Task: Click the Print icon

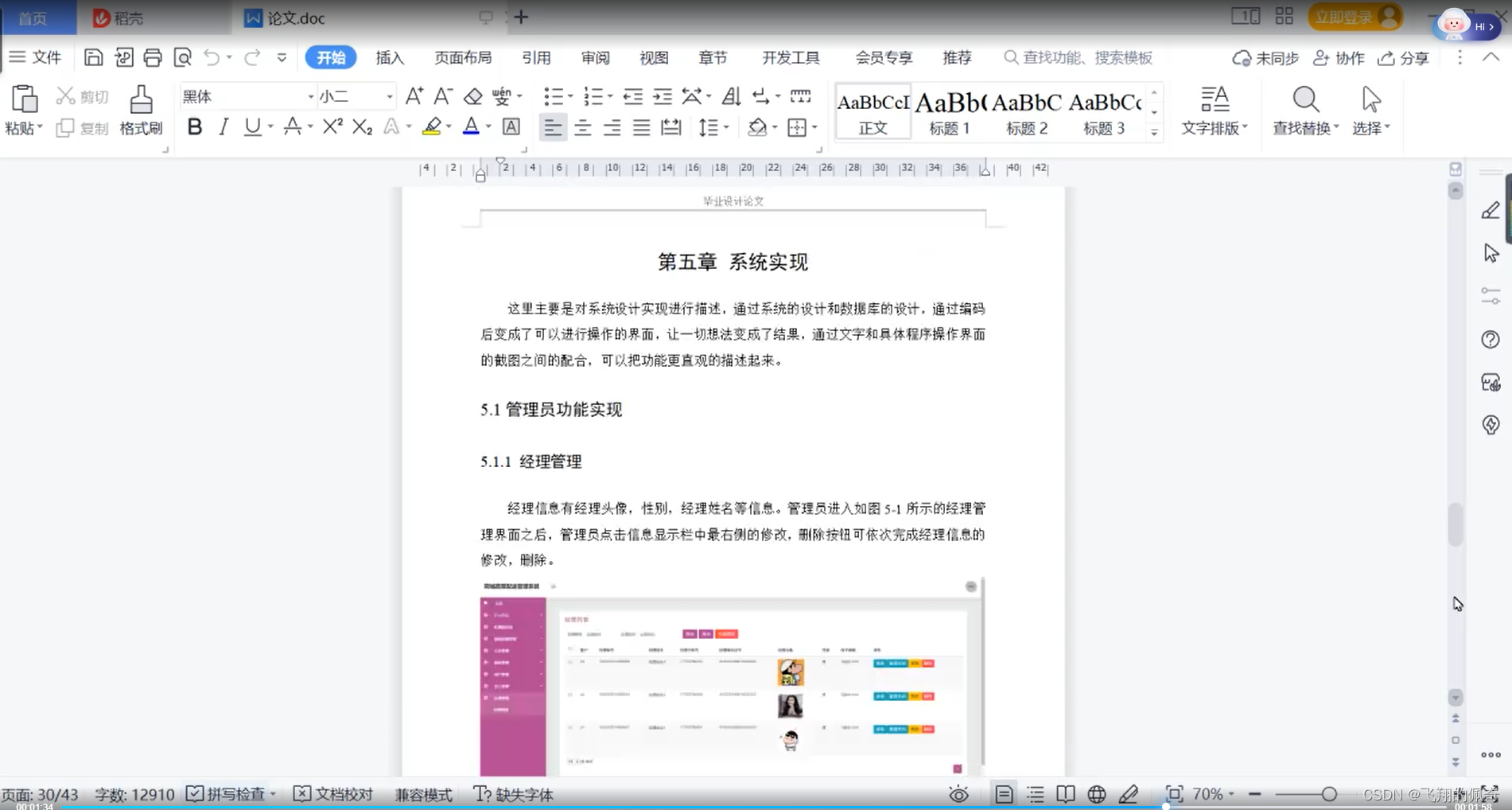Action: (153, 57)
